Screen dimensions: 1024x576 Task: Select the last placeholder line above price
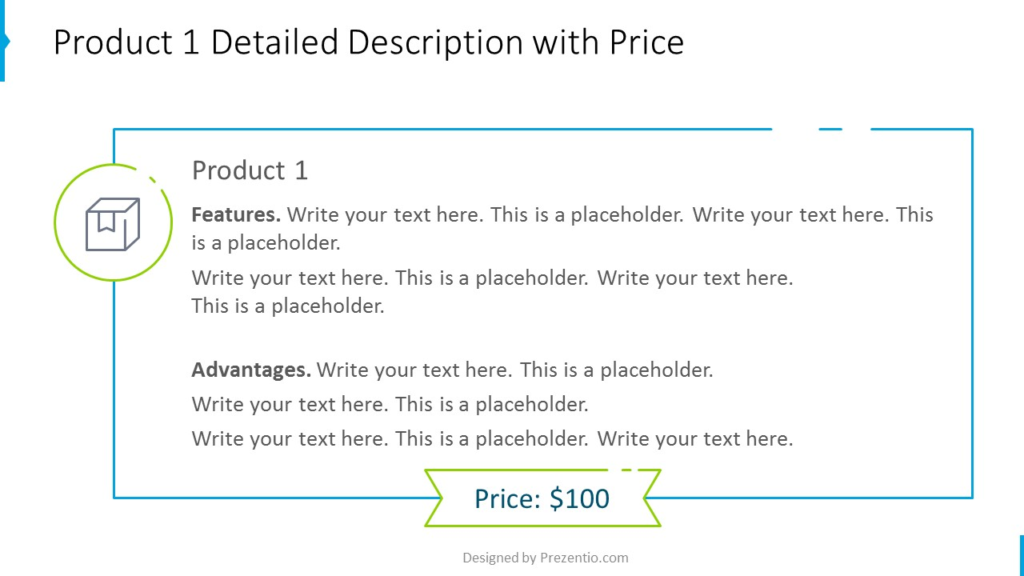pos(492,439)
